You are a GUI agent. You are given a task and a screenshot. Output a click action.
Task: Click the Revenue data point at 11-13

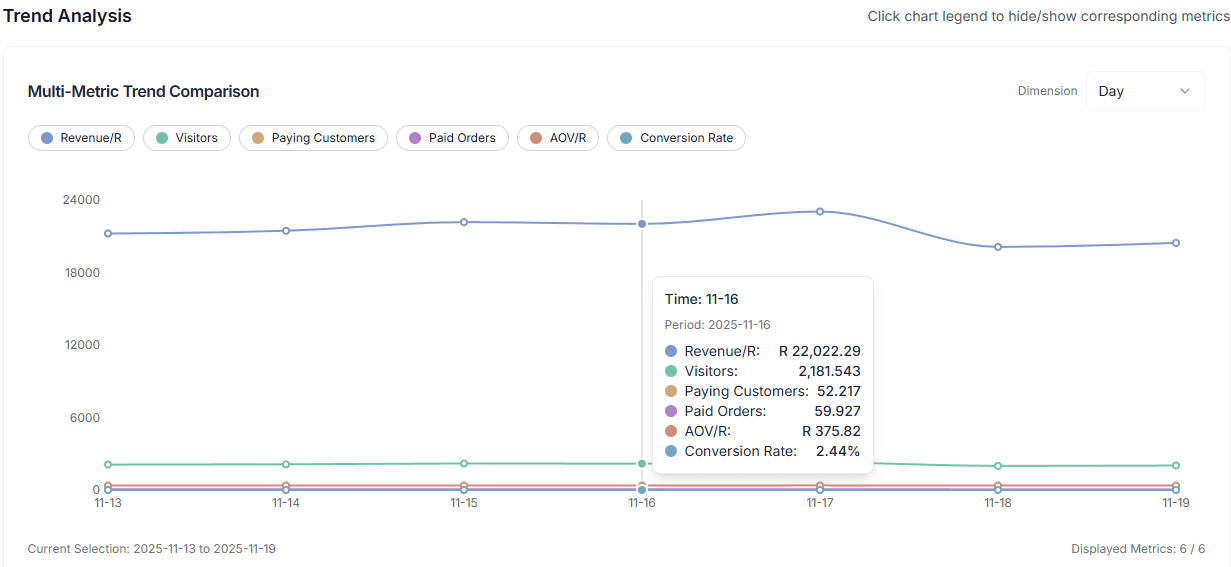pyautogui.click(x=108, y=234)
